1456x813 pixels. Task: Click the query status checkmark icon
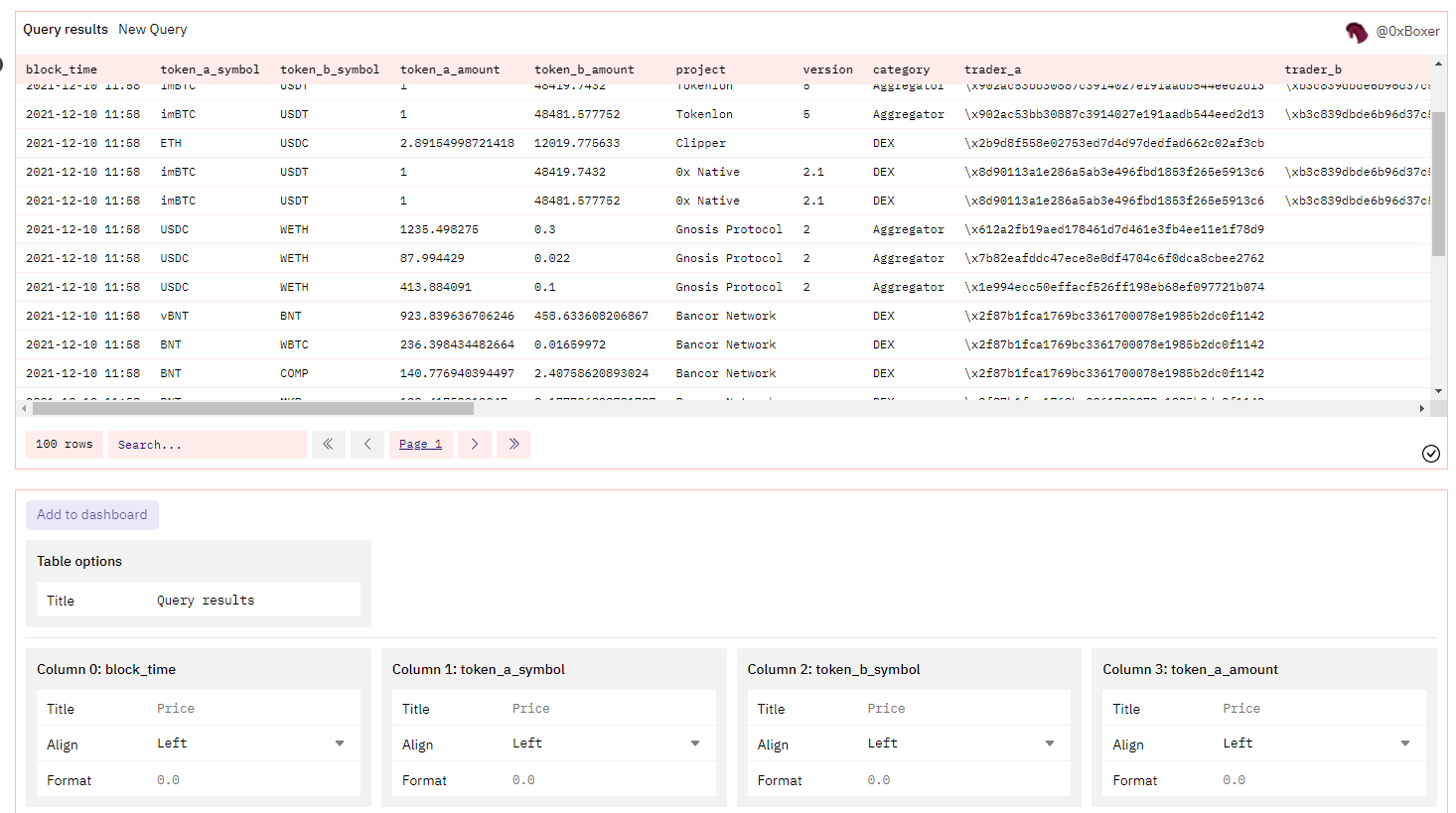click(1431, 454)
